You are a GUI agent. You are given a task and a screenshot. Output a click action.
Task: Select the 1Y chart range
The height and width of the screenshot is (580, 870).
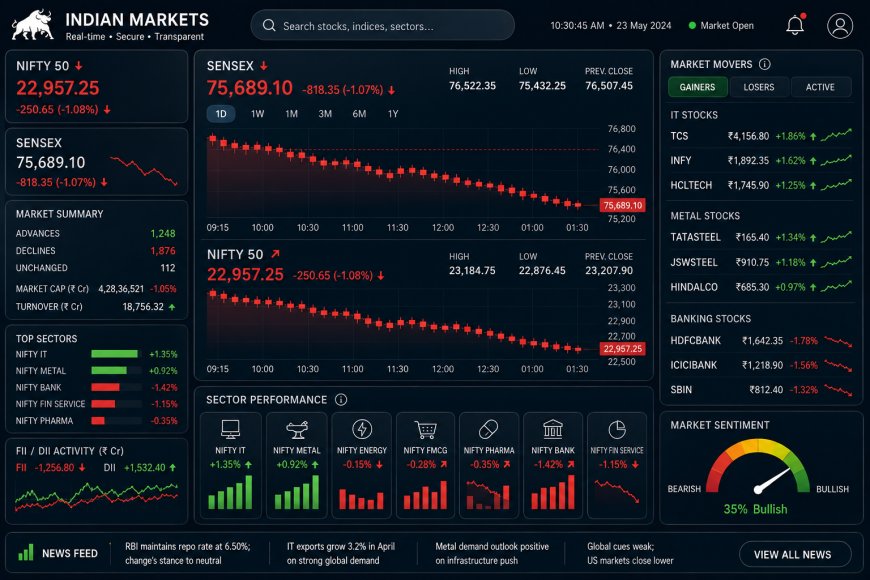pyautogui.click(x=393, y=114)
